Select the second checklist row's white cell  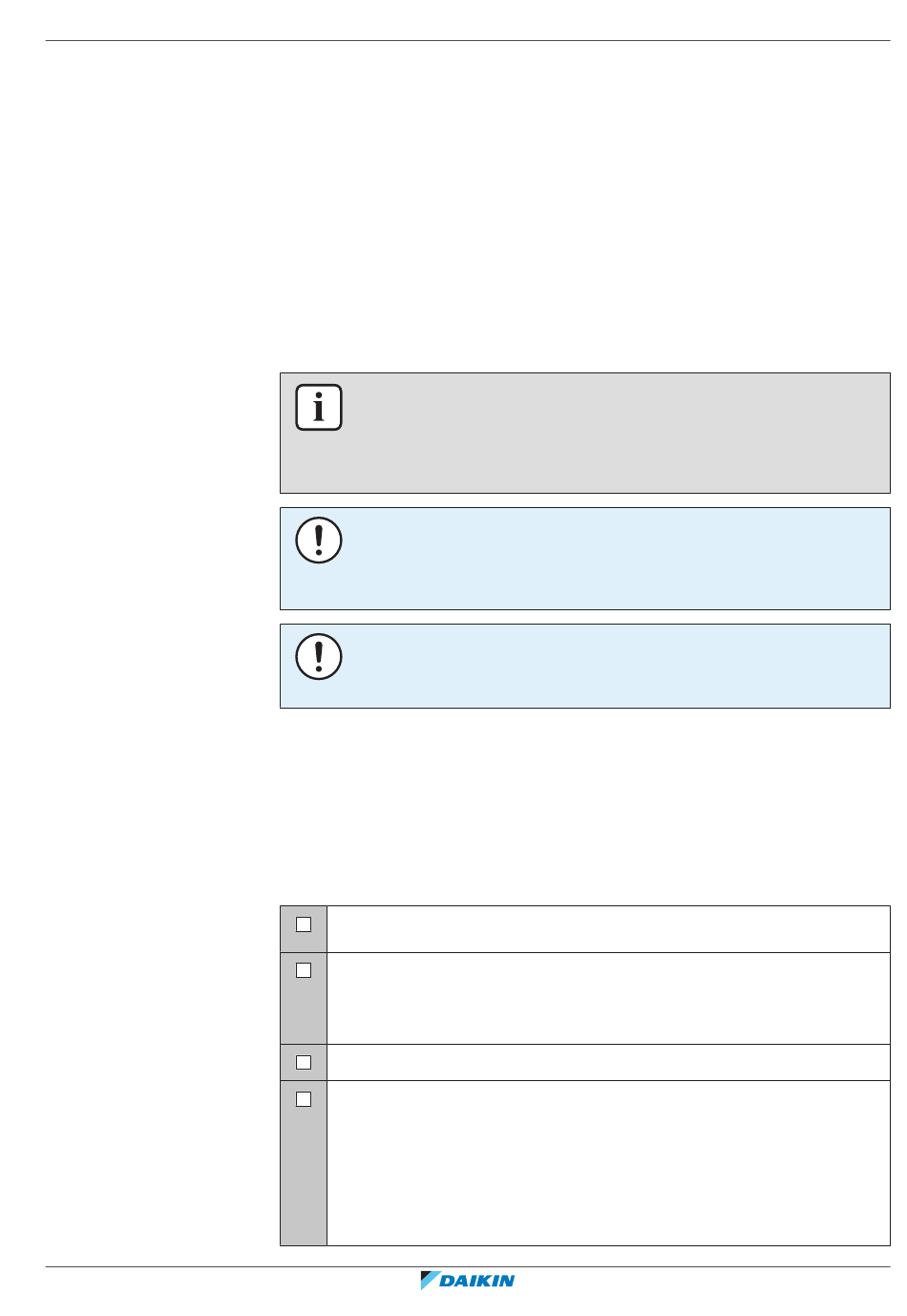point(608,998)
